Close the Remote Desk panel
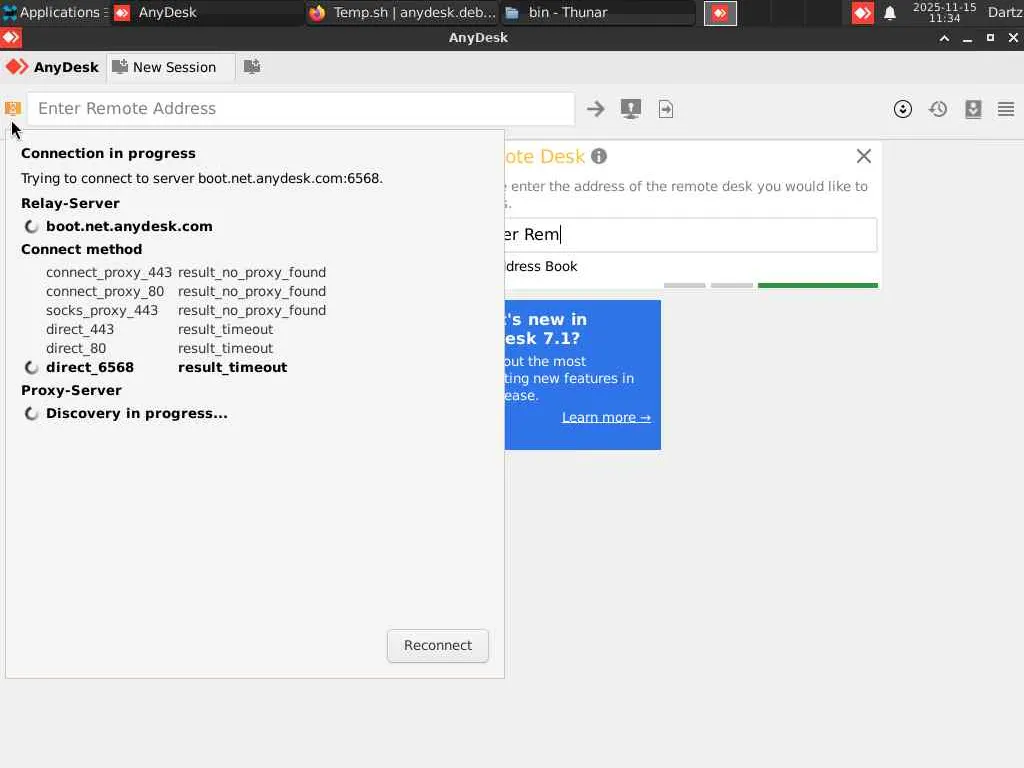This screenshot has height=768, width=1024. (863, 156)
